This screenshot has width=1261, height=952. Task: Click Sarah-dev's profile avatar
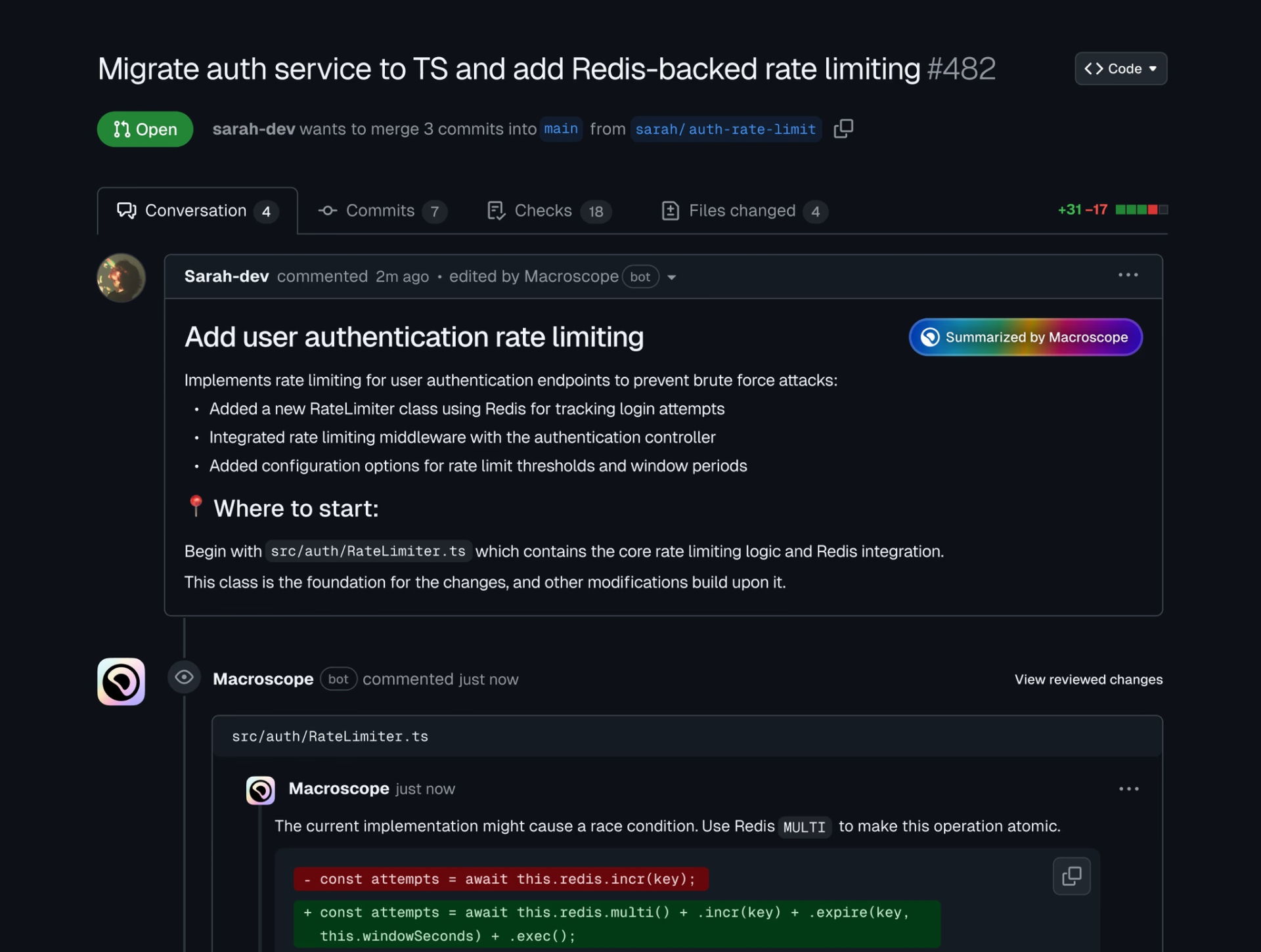pos(121,278)
